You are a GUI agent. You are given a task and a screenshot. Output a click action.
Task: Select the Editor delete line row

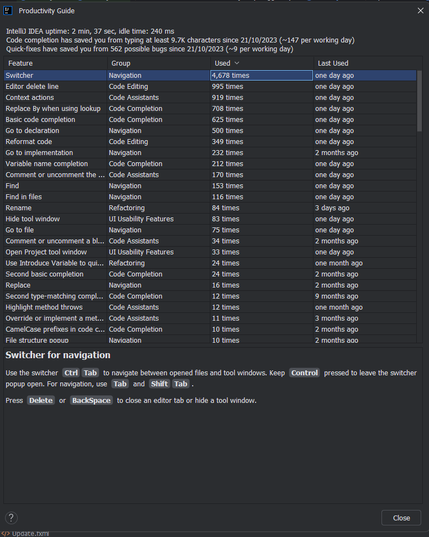210,86
